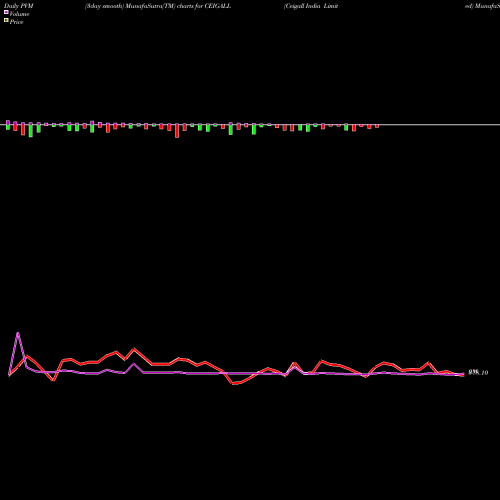Click the price value label ending in '.10'
Image resolution: width=500 pixels, height=500 pixels.
click(478, 372)
